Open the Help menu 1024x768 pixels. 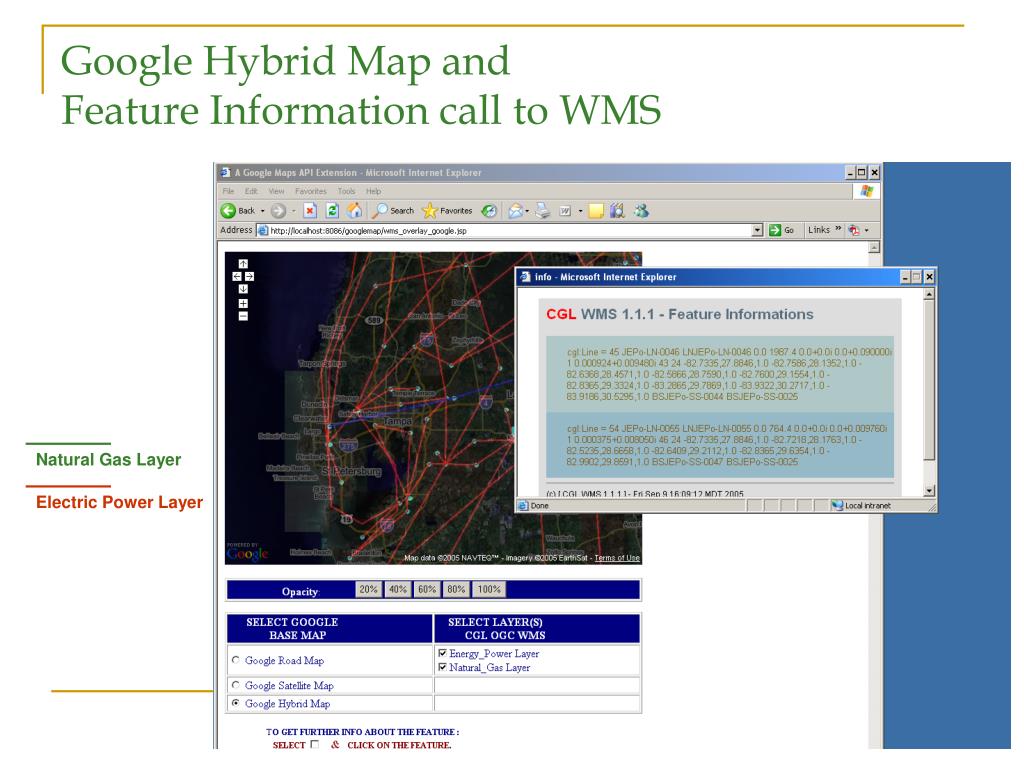tap(374, 191)
